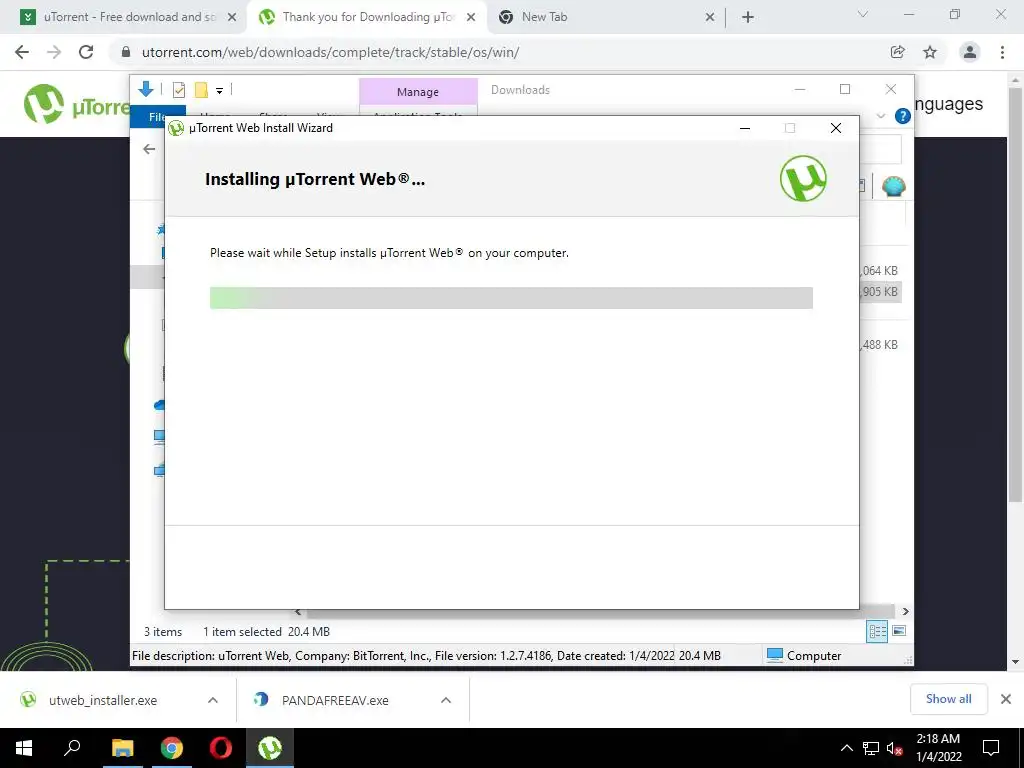Close the uTorrent Free download tab
This screenshot has height=768, width=1024.
click(x=232, y=18)
